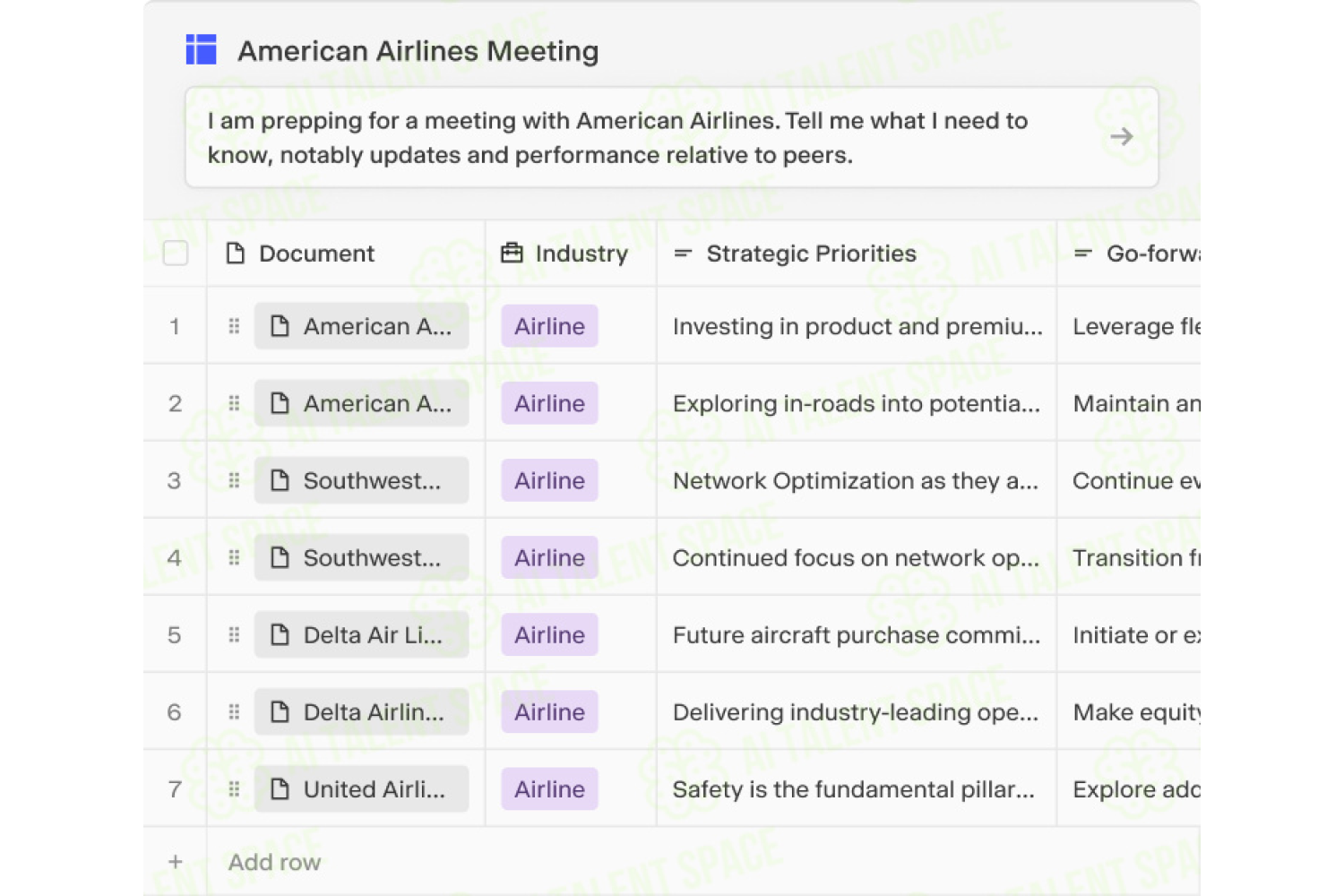Open the American A... document in row 1
1344x896 pixels.
click(x=361, y=326)
